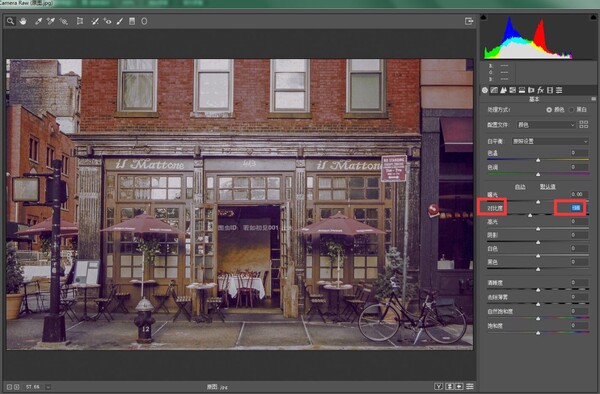Click the 自动 (Auto) link

[x=520, y=187]
